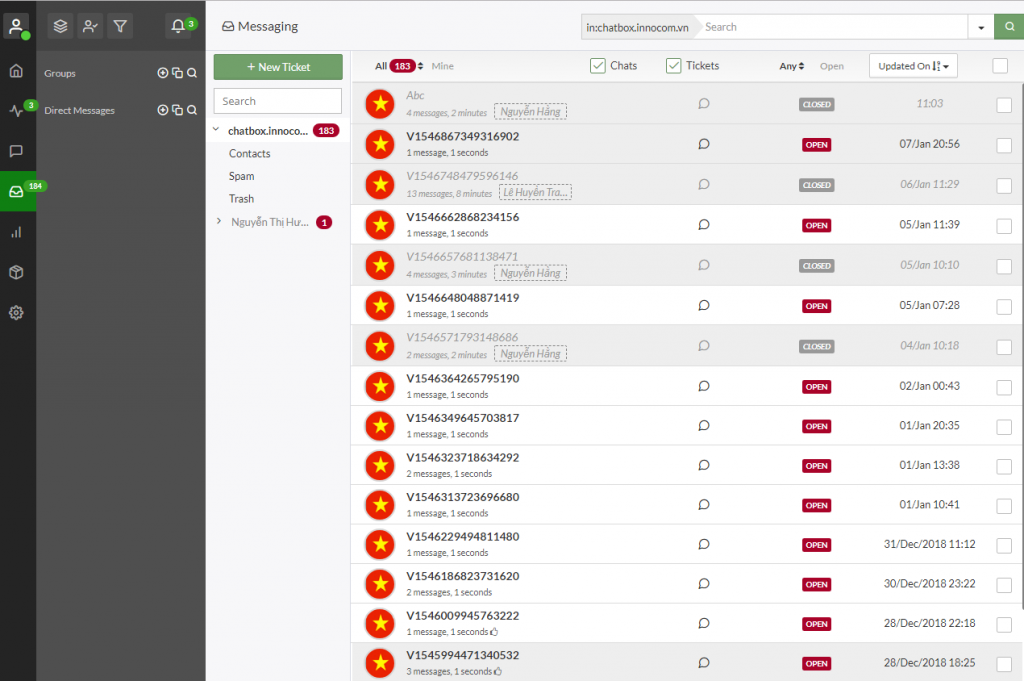Click the New Ticket button

pos(278,67)
